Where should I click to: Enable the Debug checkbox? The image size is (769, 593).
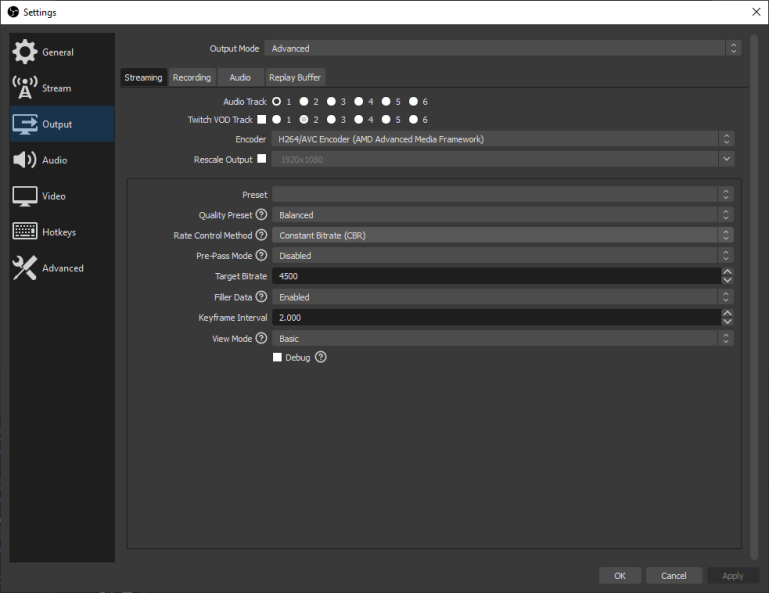click(278, 358)
